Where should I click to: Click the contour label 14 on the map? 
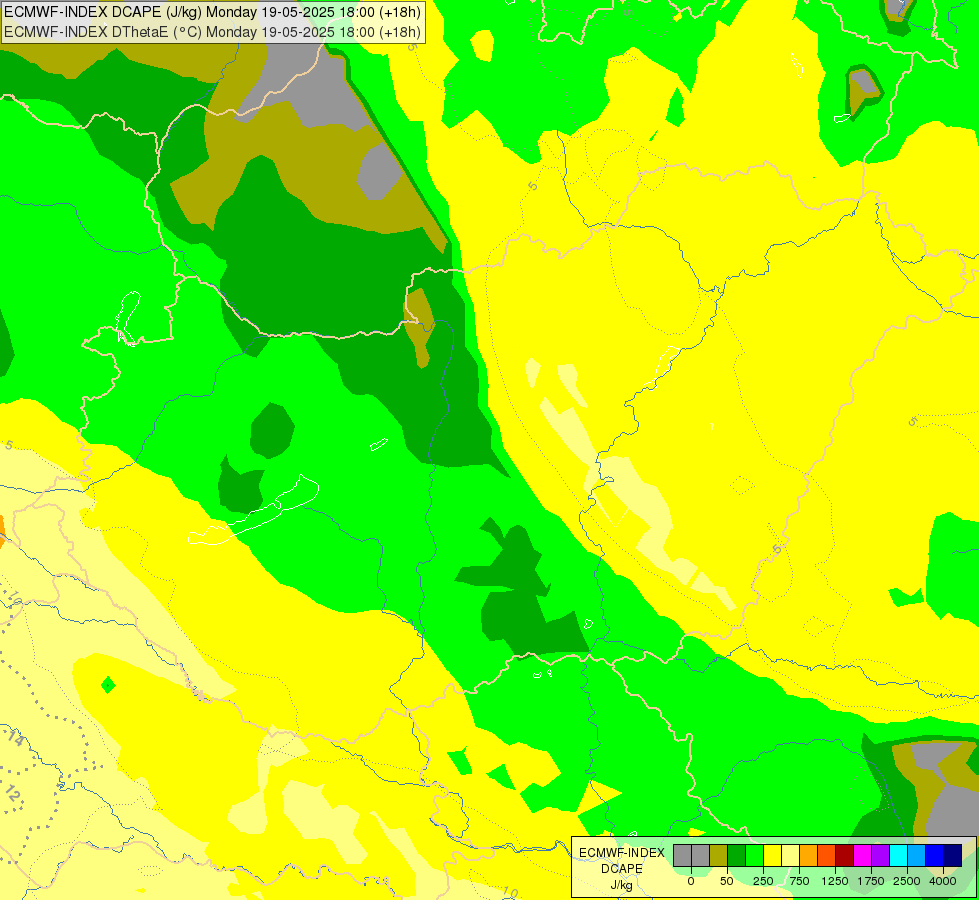click(x=16, y=738)
